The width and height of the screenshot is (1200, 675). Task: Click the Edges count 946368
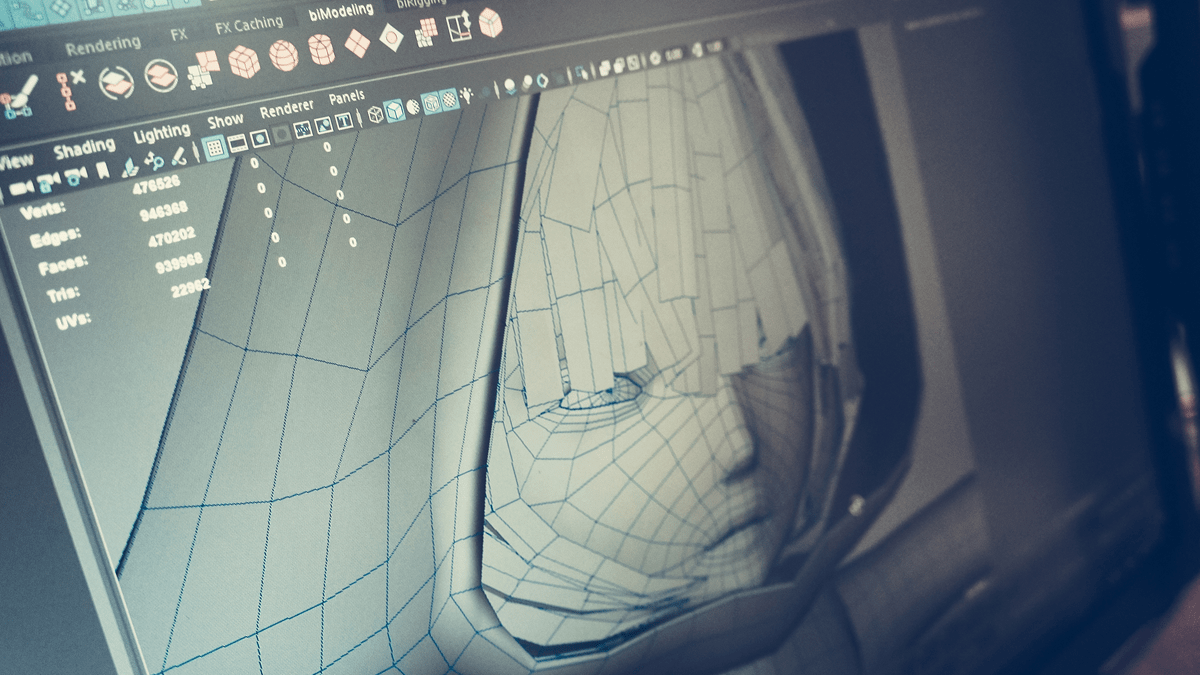click(163, 212)
